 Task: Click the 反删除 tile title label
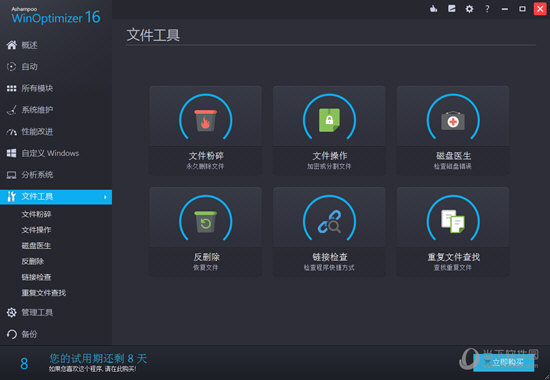pos(206,257)
